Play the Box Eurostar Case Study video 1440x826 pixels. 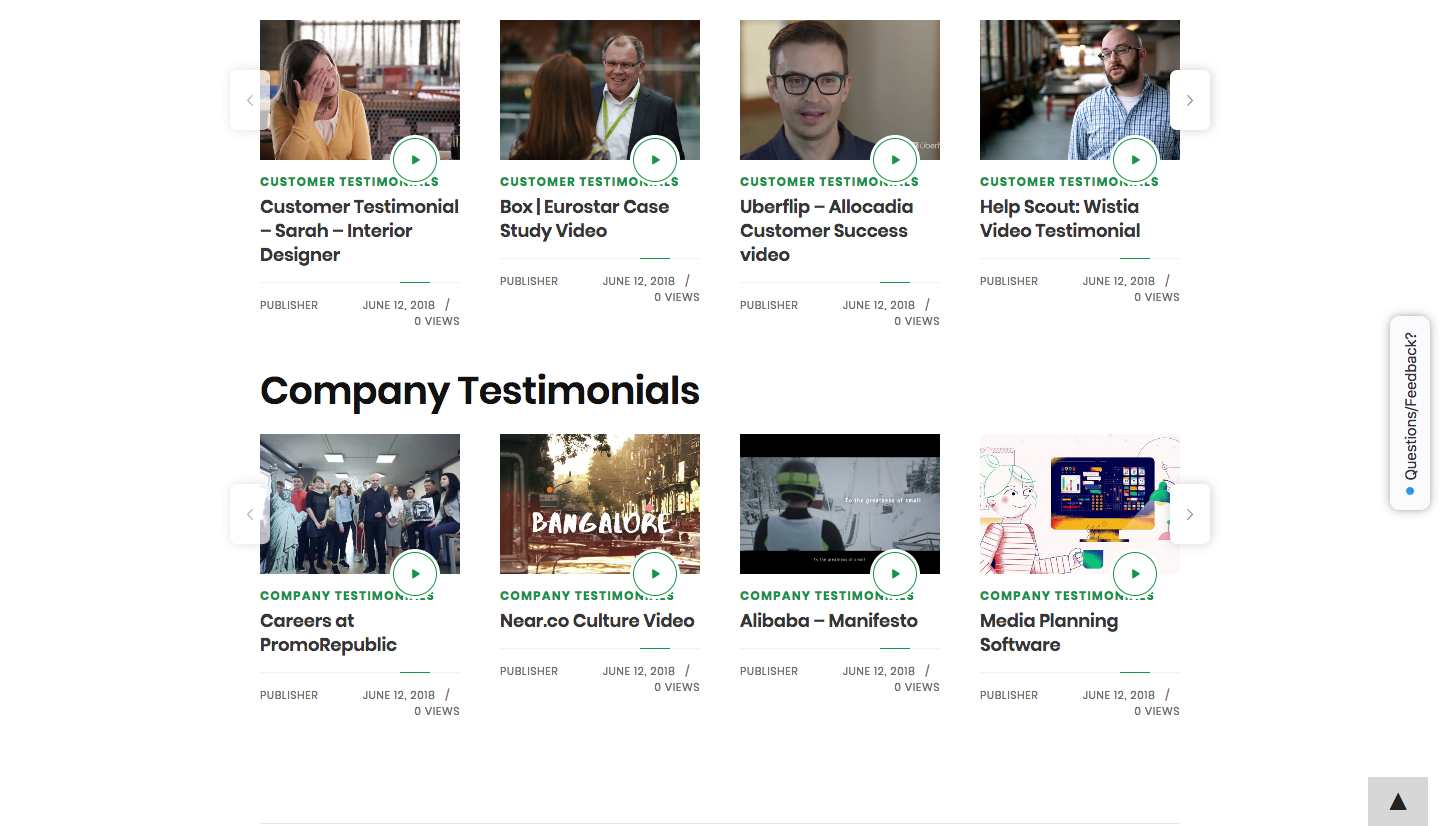click(x=655, y=160)
